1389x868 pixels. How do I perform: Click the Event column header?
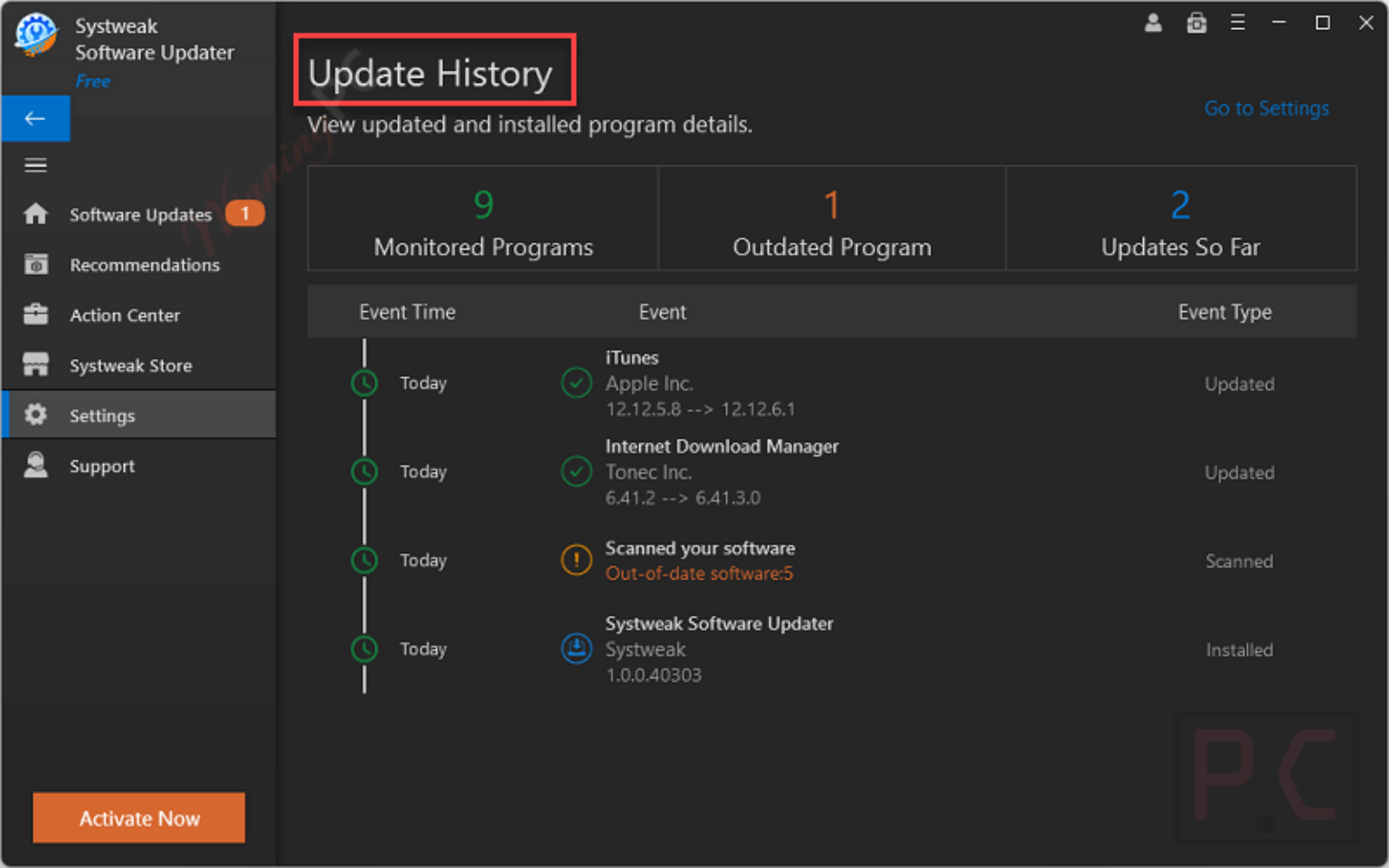pos(662,312)
